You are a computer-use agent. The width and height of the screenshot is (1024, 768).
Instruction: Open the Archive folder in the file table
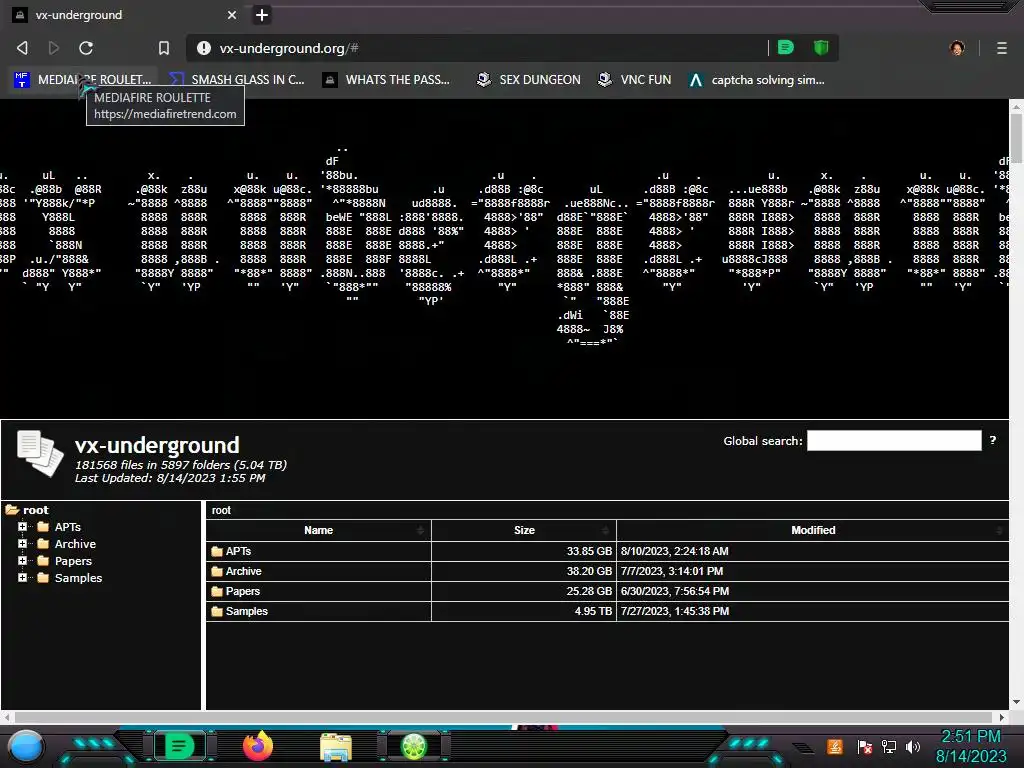(244, 571)
